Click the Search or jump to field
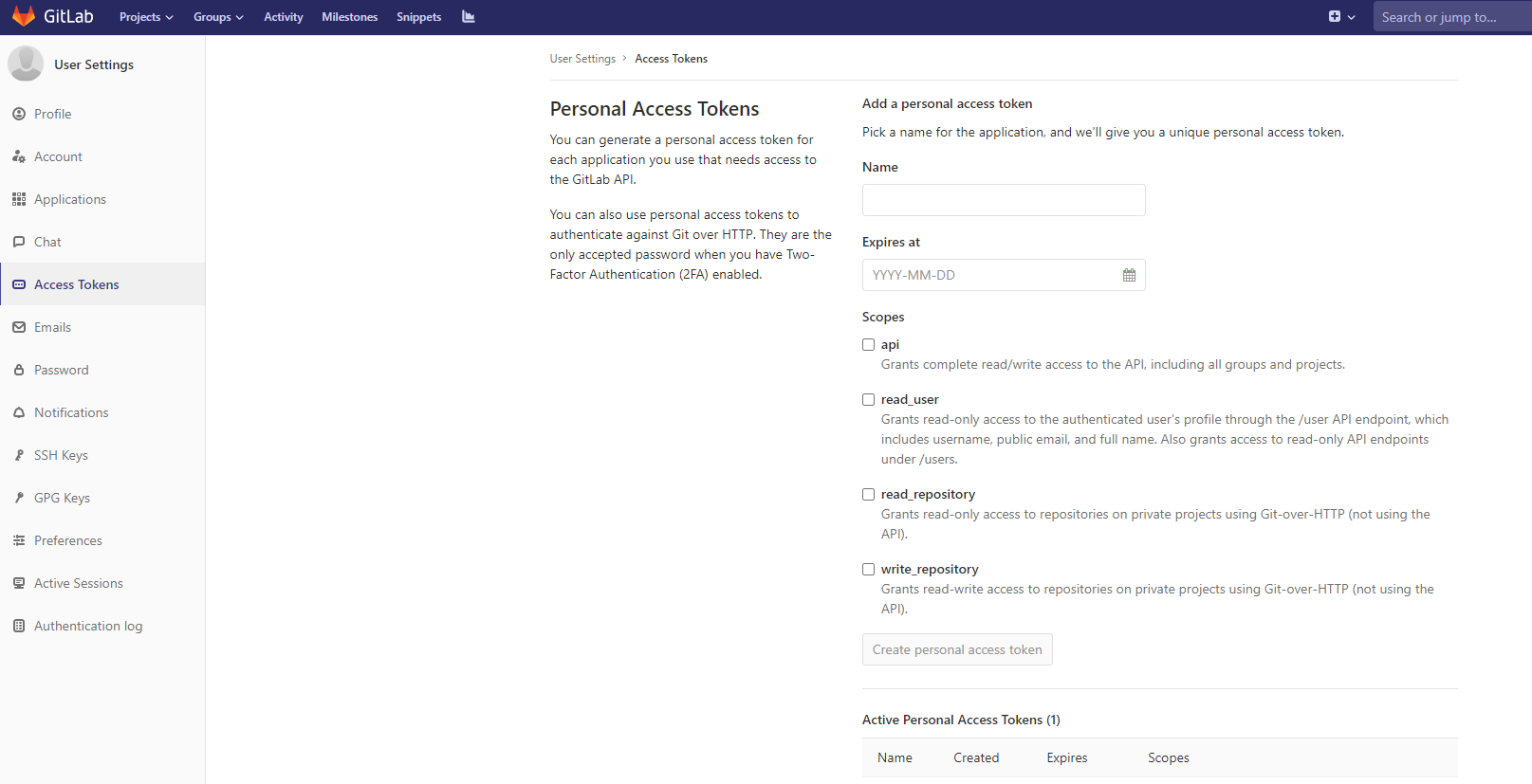The height and width of the screenshot is (784, 1532). 1452,17
